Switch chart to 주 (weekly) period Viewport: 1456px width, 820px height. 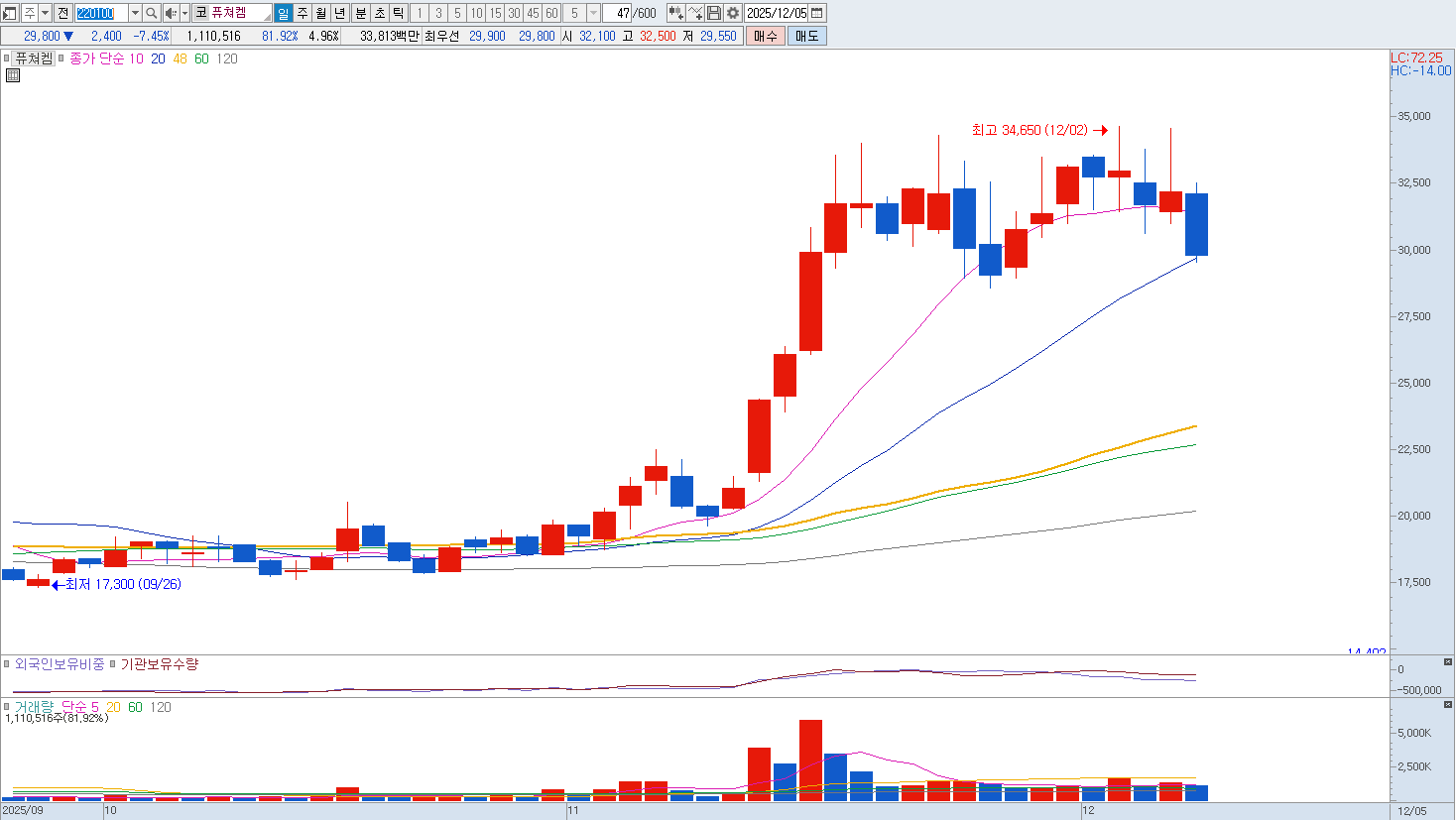(303, 13)
